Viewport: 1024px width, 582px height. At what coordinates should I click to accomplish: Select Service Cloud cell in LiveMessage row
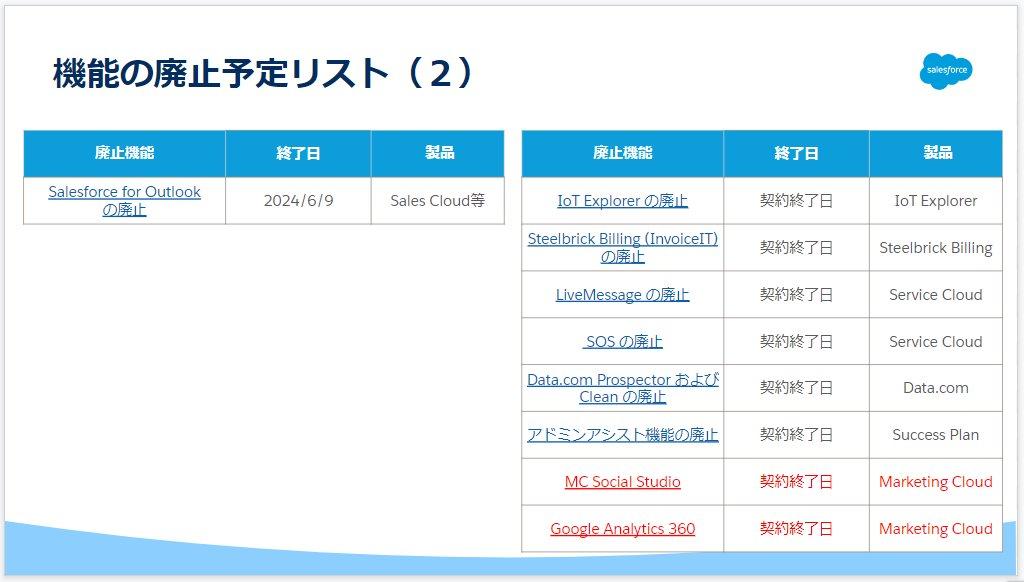[936, 295]
